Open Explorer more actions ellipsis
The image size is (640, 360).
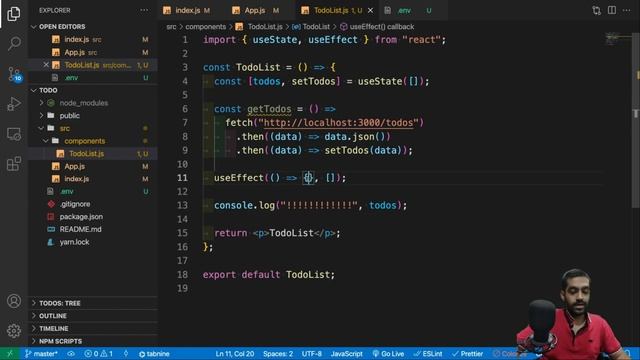click(x=144, y=10)
